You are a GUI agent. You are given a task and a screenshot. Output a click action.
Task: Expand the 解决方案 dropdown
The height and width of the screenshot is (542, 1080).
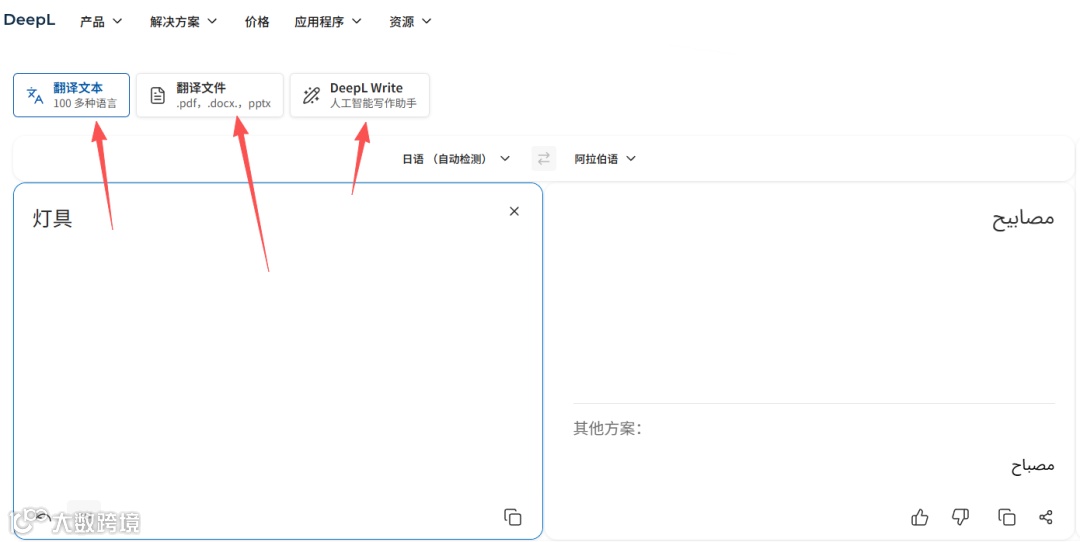pyautogui.click(x=183, y=21)
